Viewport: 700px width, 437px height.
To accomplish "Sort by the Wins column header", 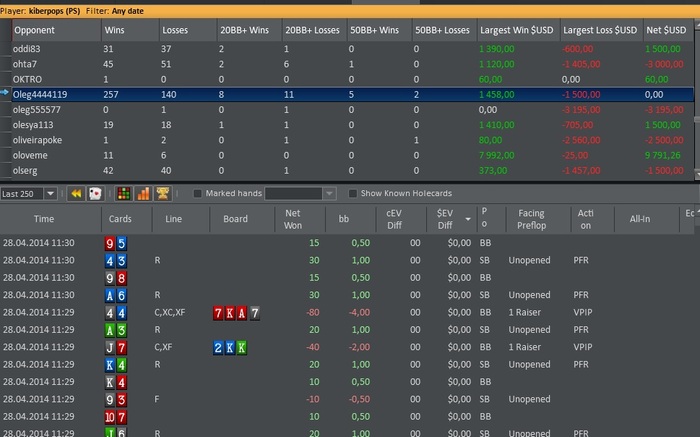I will (x=130, y=30).
